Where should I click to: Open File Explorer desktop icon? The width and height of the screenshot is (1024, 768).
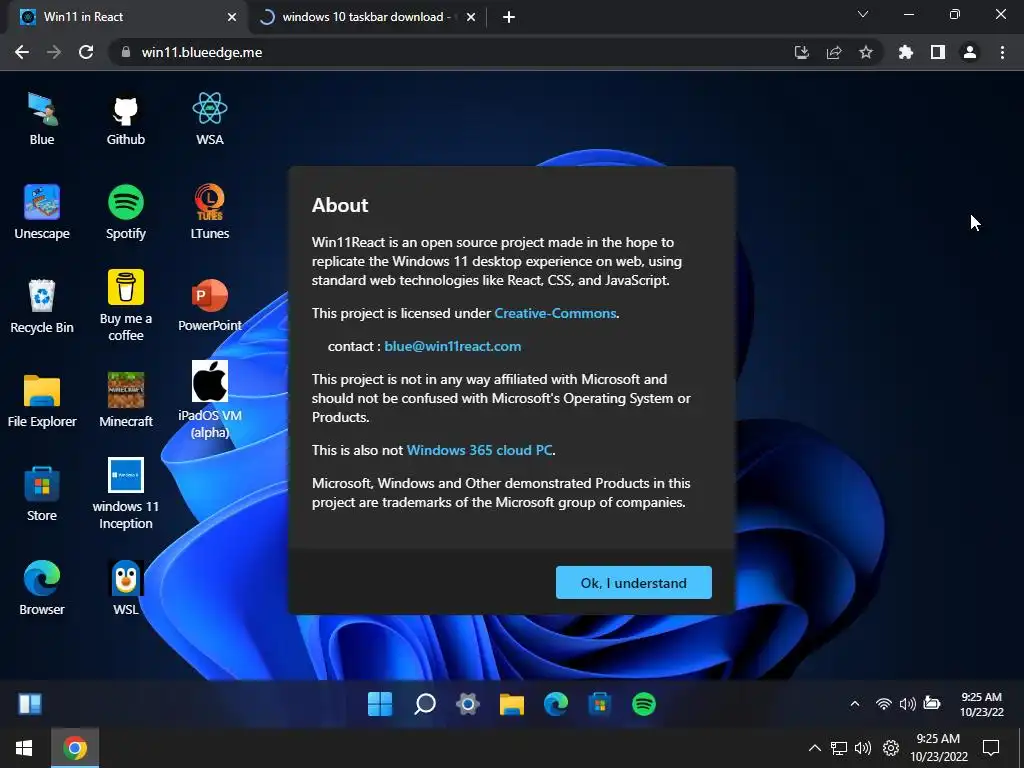pos(42,400)
